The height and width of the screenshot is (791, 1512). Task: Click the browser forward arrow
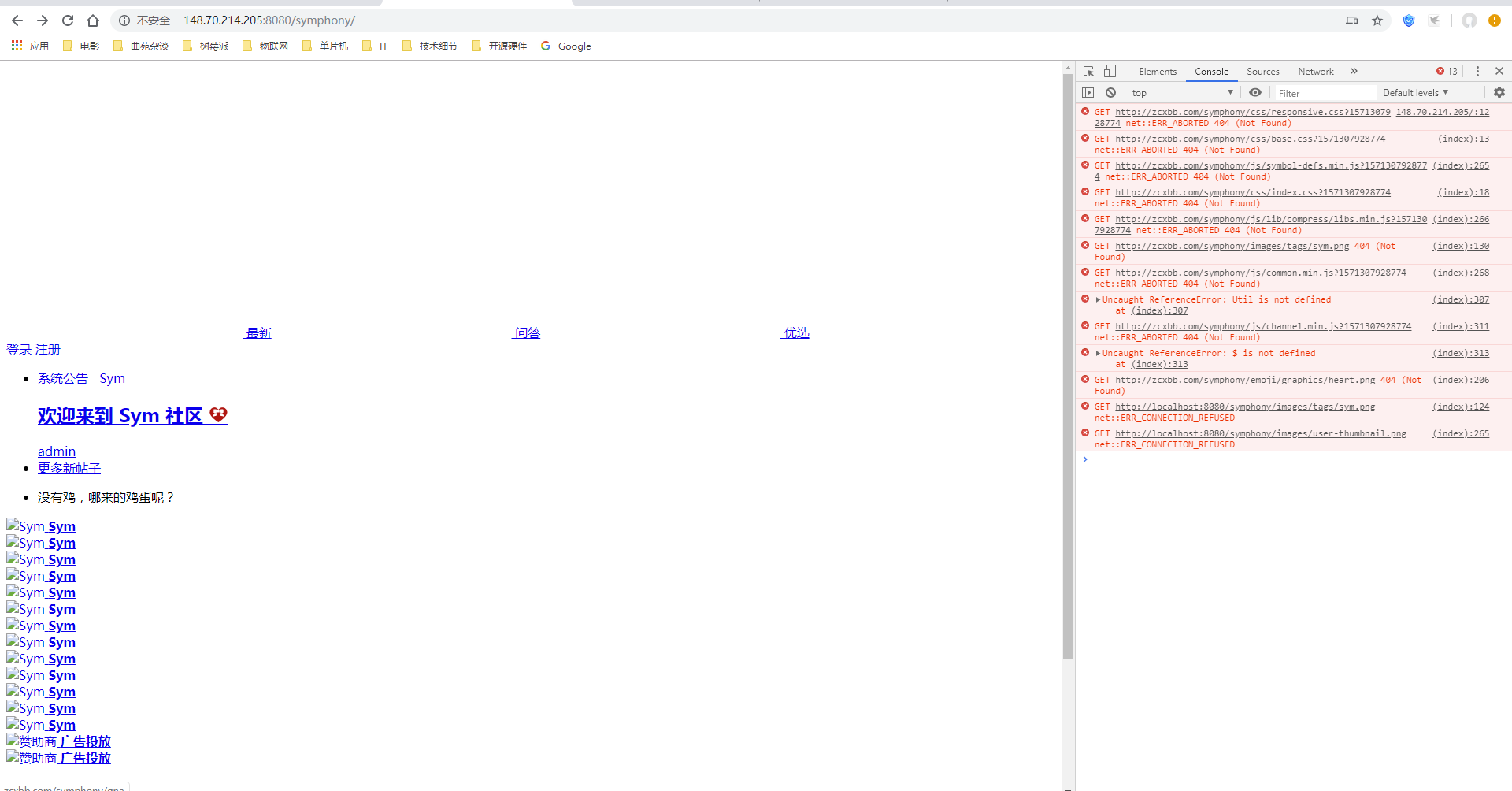43,20
